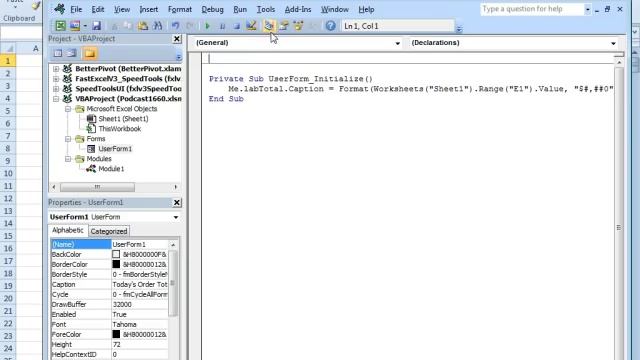Switch to the Alphabetic tab

pyautogui.click(x=68, y=231)
